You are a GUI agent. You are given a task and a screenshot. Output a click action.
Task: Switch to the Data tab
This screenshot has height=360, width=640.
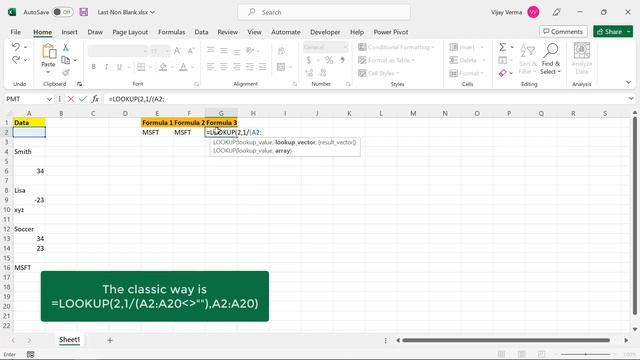coord(201,32)
